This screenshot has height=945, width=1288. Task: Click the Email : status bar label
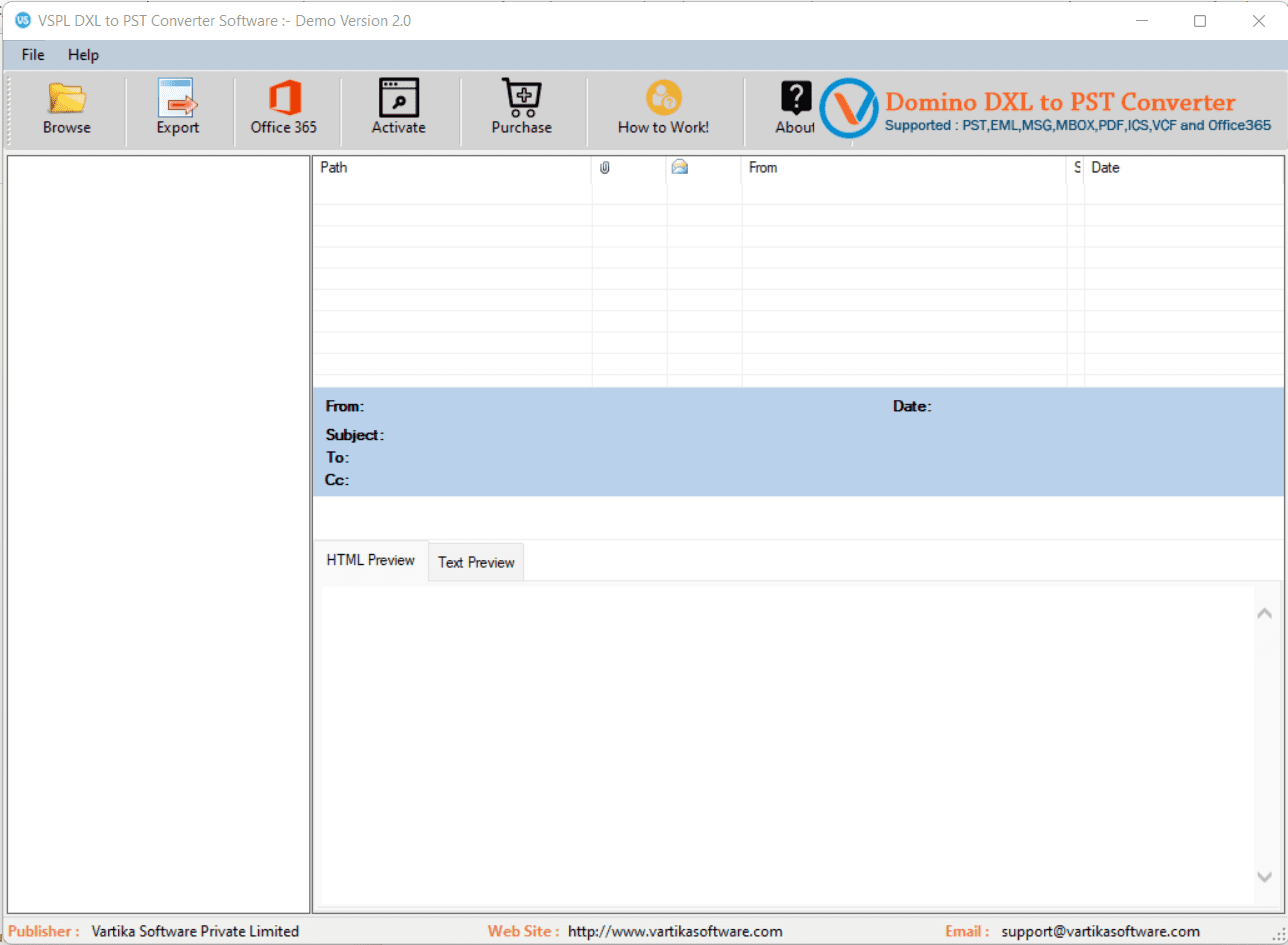(967, 931)
